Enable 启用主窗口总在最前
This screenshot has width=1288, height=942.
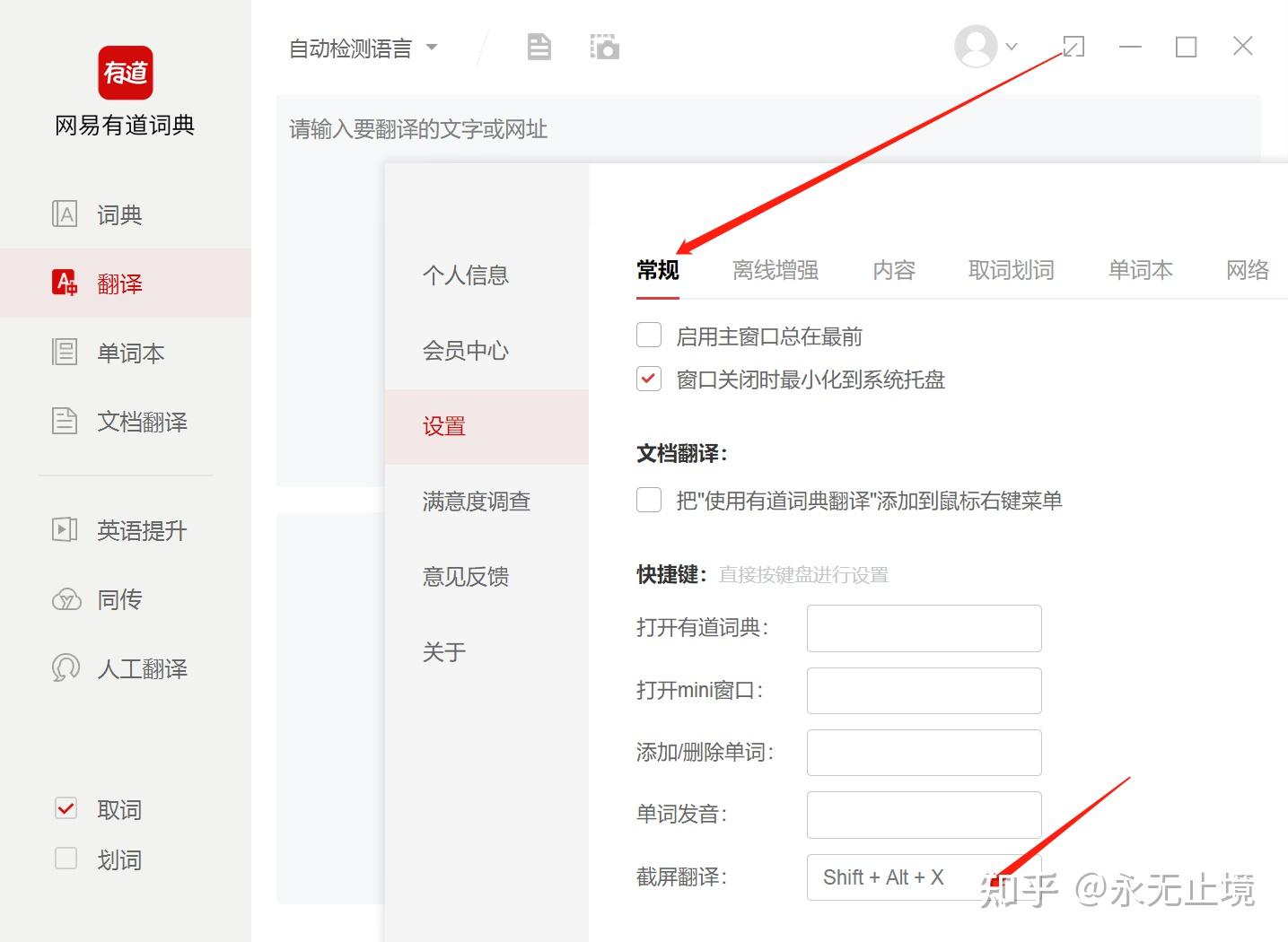coord(648,335)
